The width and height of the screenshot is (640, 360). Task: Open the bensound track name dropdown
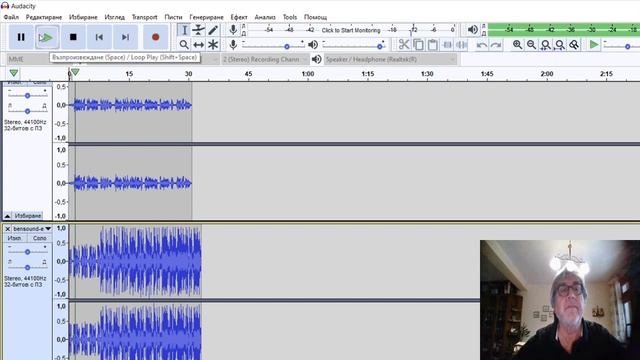(32, 229)
